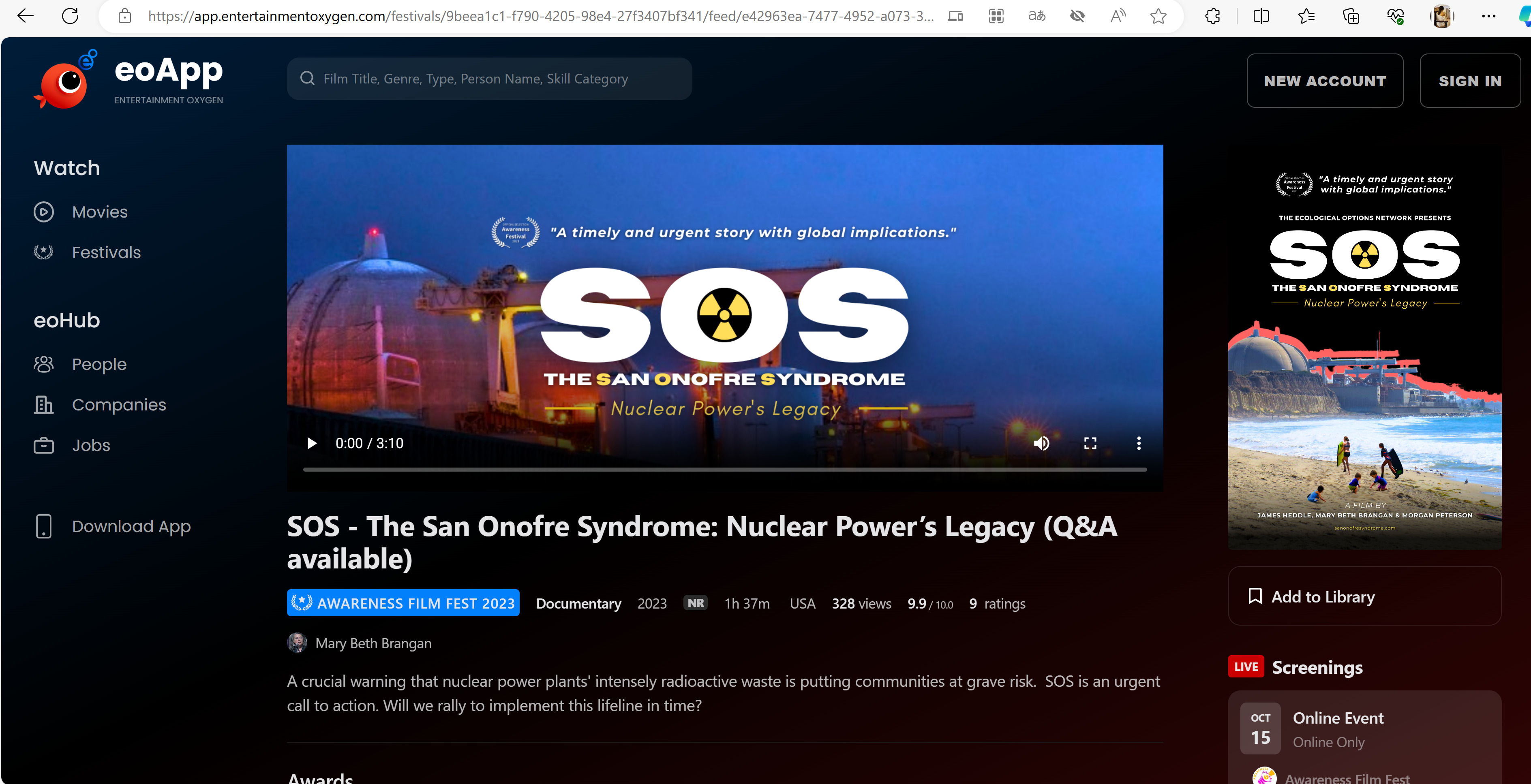The height and width of the screenshot is (784, 1531).
Task: Open the Jobs section in eoHub
Action: pyautogui.click(x=91, y=445)
